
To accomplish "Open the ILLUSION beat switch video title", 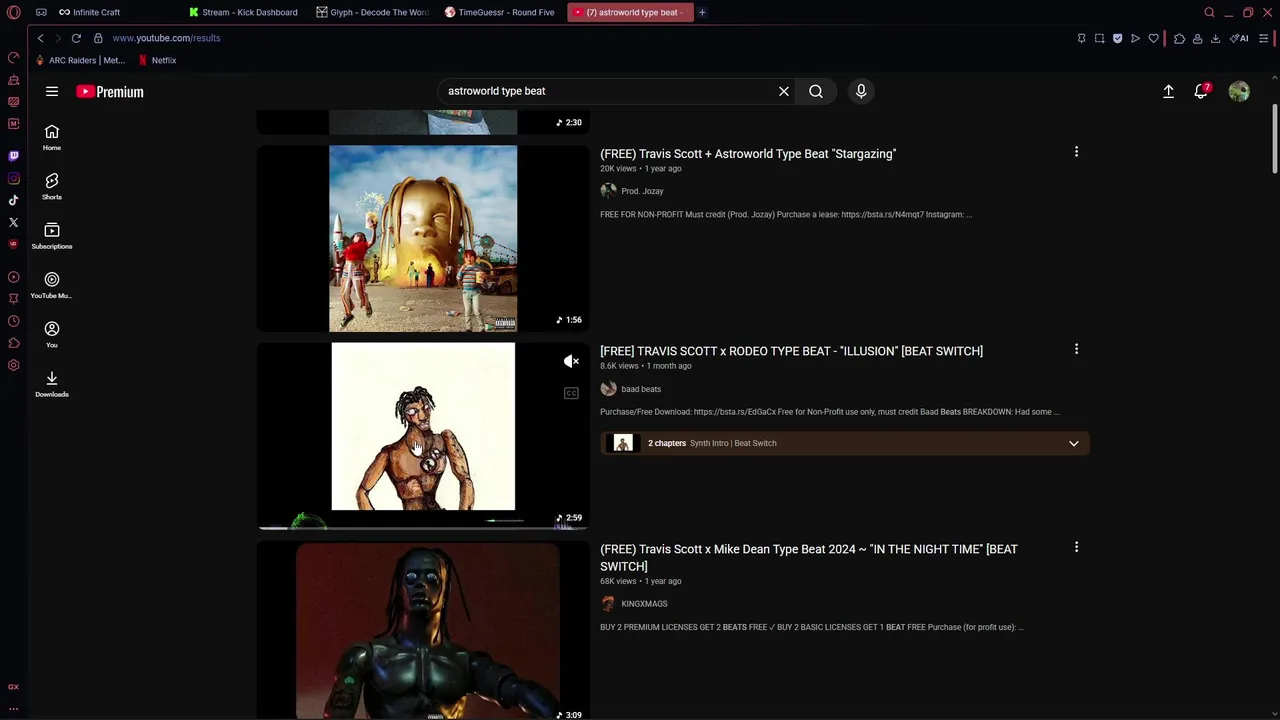I will pos(791,351).
